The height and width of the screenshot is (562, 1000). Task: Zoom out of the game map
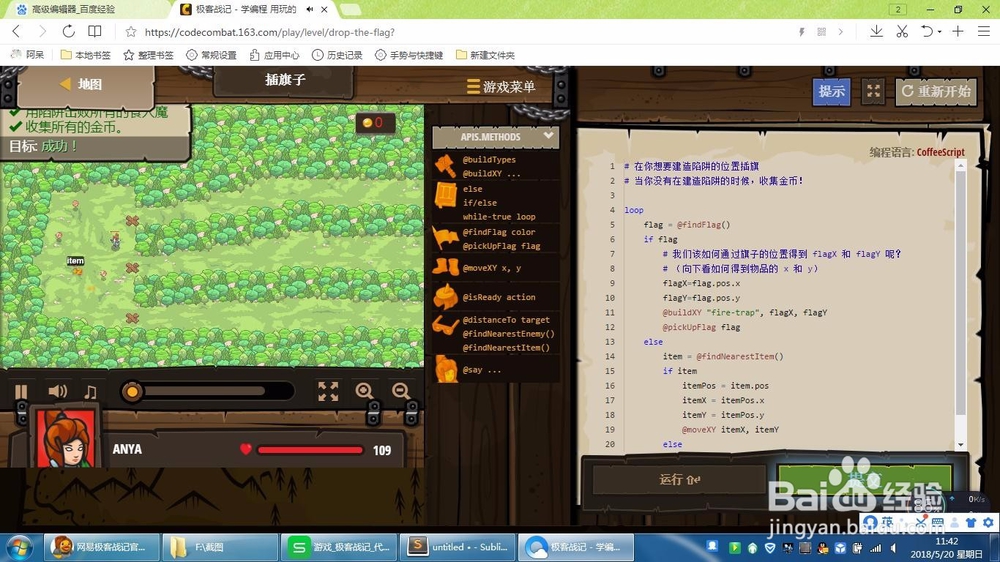point(401,391)
